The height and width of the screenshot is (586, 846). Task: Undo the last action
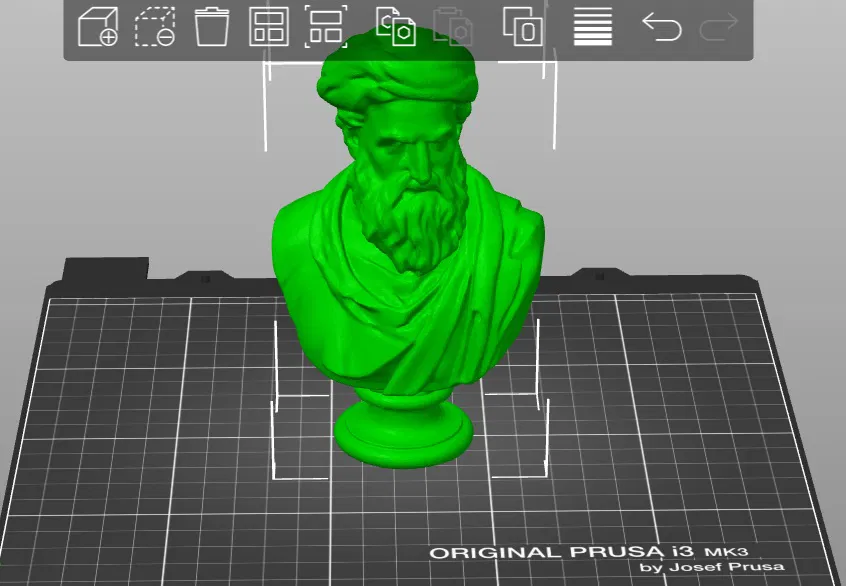click(x=664, y=29)
